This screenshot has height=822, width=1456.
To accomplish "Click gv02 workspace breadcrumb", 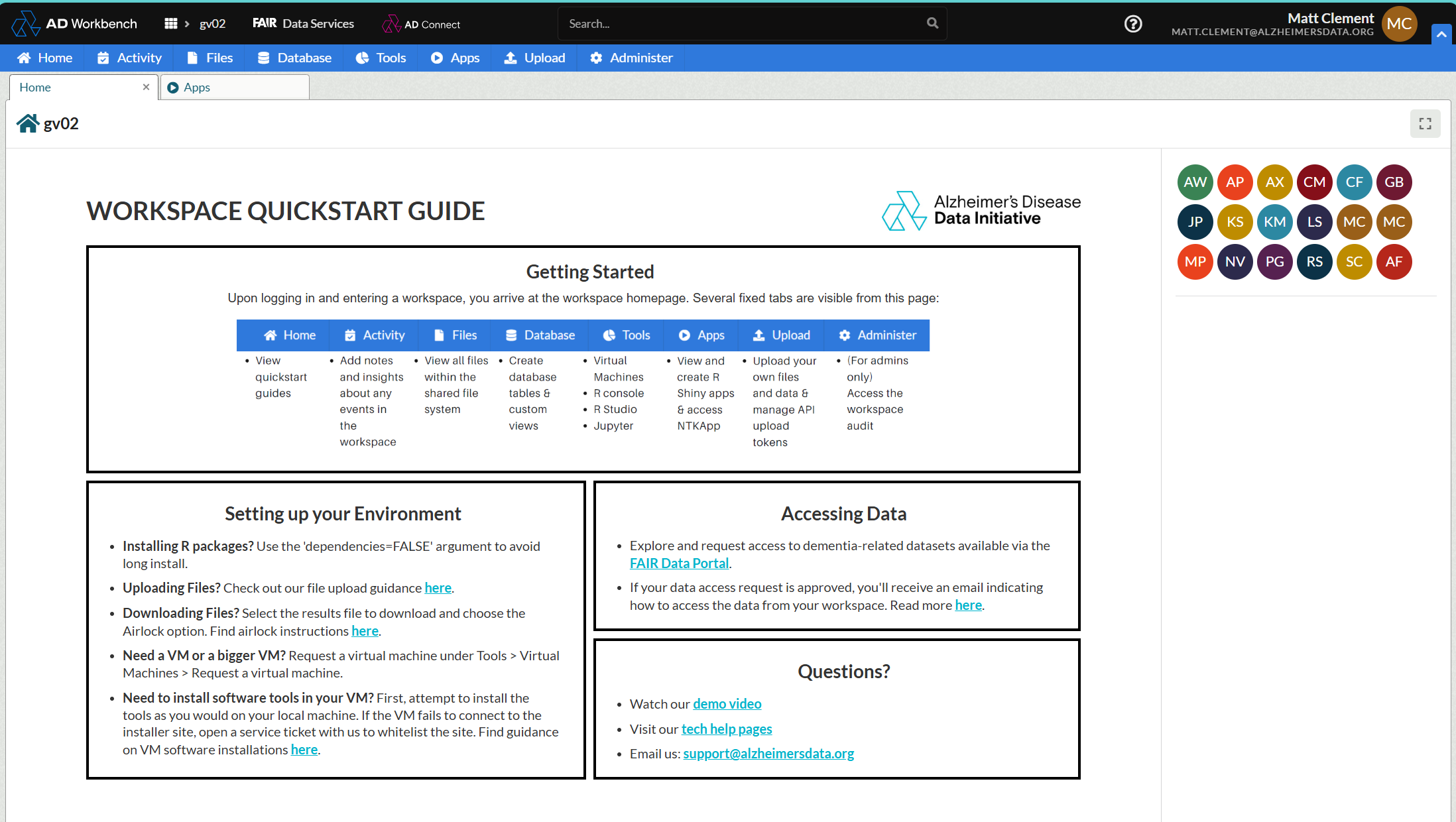I will tap(212, 24).
